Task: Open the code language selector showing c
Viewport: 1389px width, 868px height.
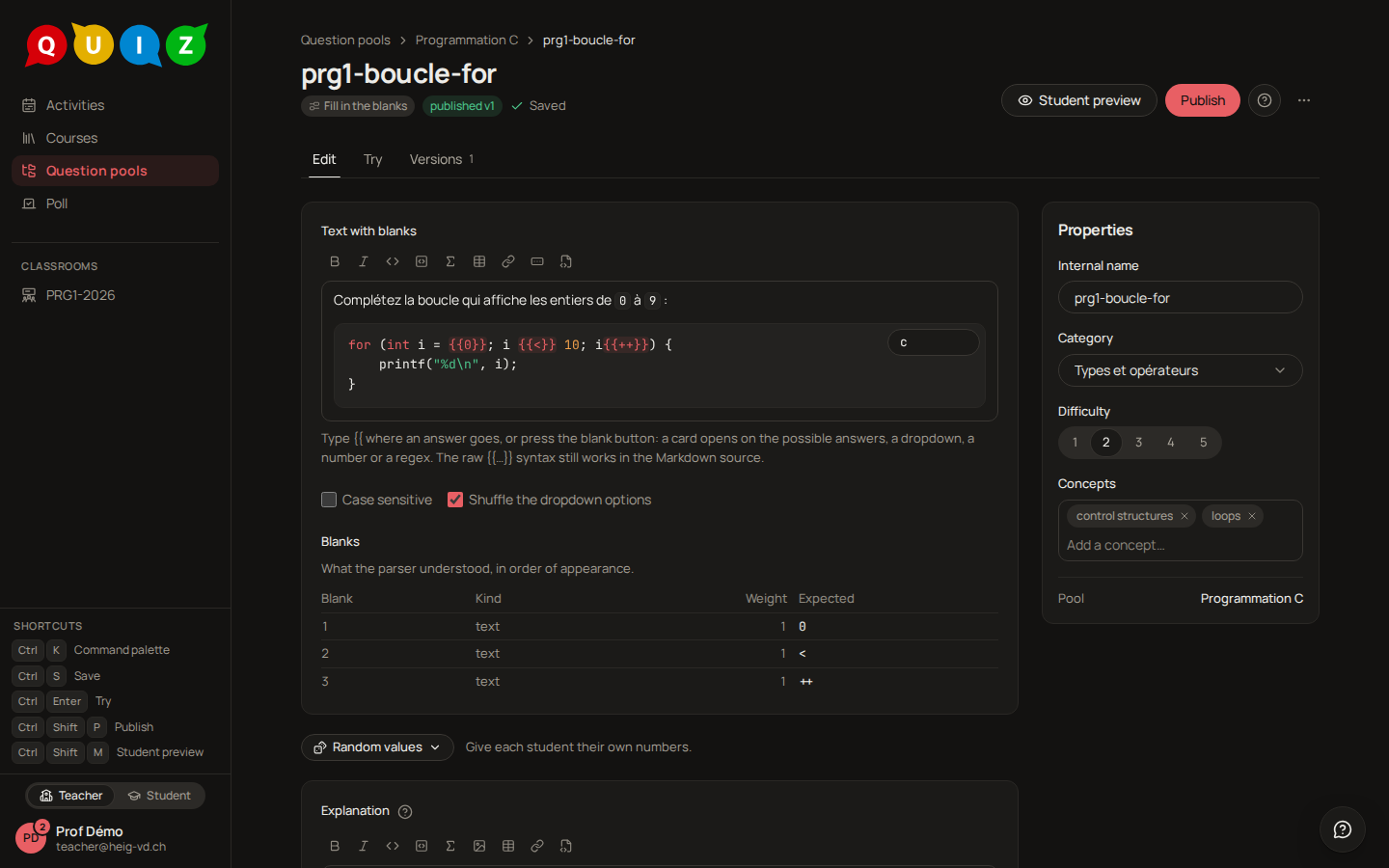Action: [934, 342]
